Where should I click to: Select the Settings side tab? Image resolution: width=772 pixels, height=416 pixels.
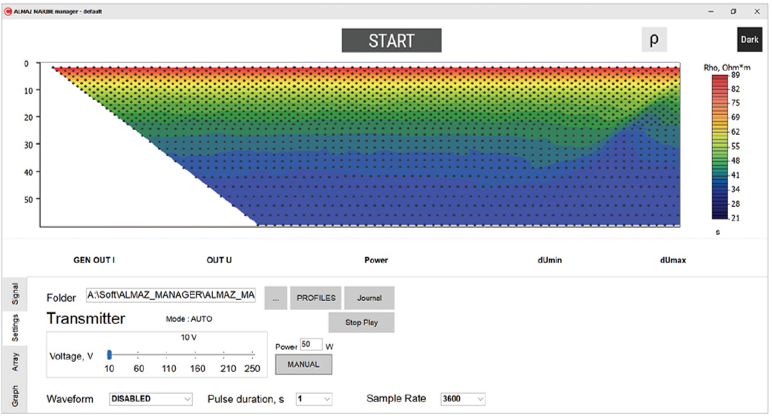[x=15, y=327]
